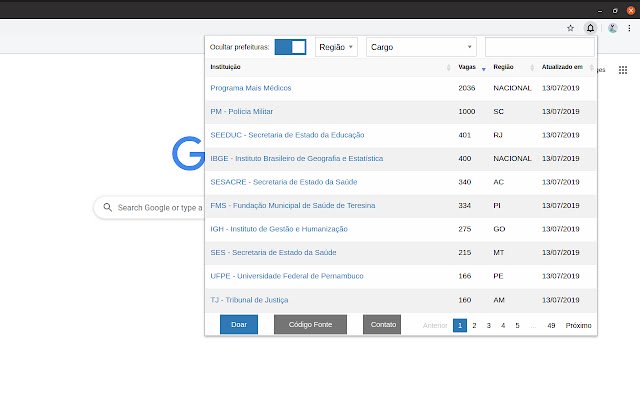Viewport: 640px width, 400px height.
Task: Click the bookmark star icon
Action: coord(570,28)
